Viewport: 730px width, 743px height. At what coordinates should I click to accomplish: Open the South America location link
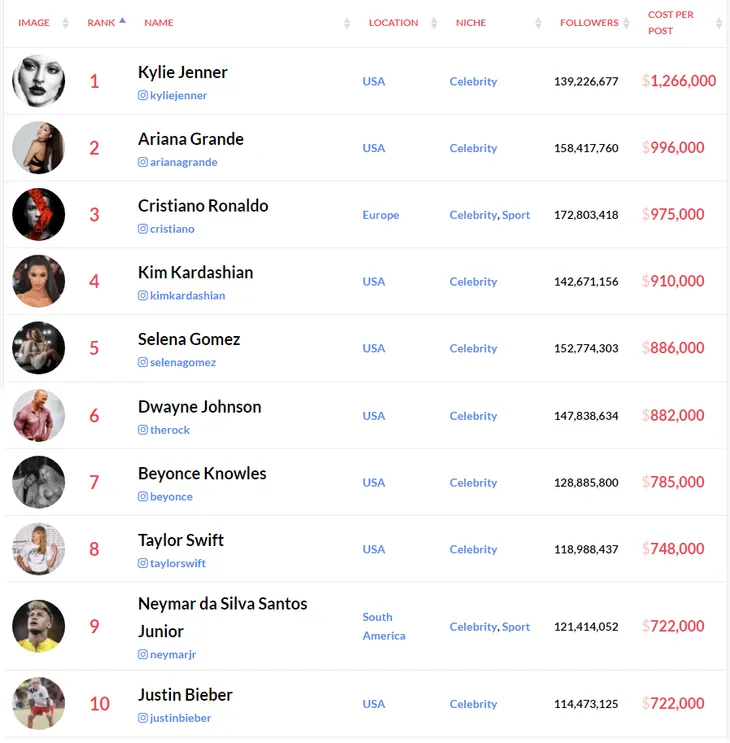(x=384, y=626)
